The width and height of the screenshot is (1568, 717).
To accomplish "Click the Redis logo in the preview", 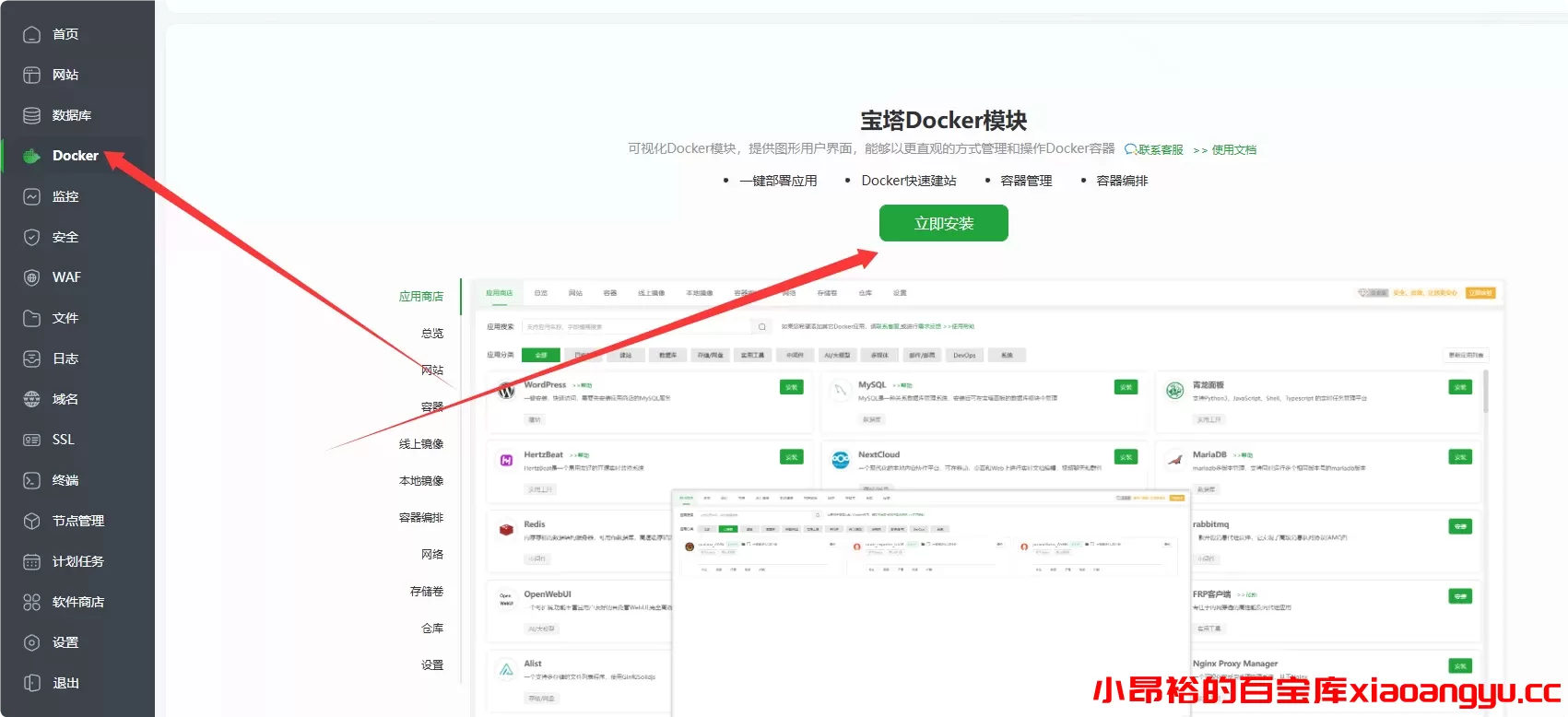I will point(506,530).
